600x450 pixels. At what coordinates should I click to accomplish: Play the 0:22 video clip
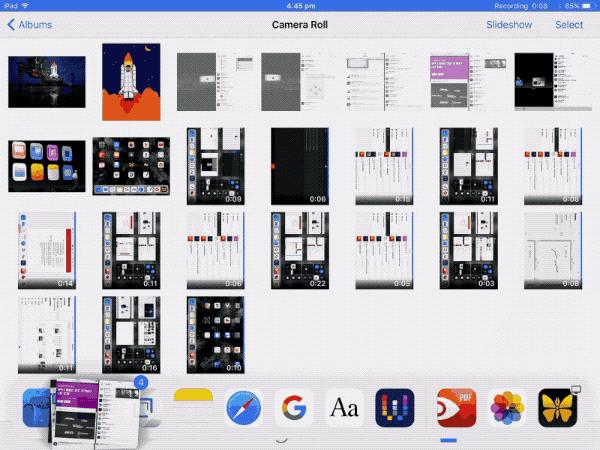300,250
